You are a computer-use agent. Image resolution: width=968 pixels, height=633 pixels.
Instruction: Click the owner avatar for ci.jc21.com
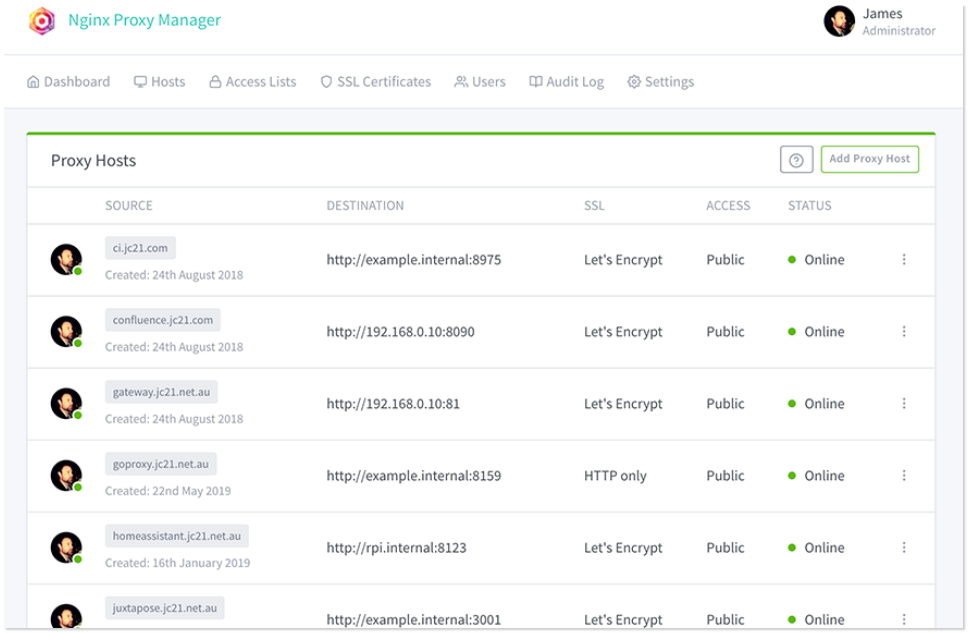tap(66, 260)
